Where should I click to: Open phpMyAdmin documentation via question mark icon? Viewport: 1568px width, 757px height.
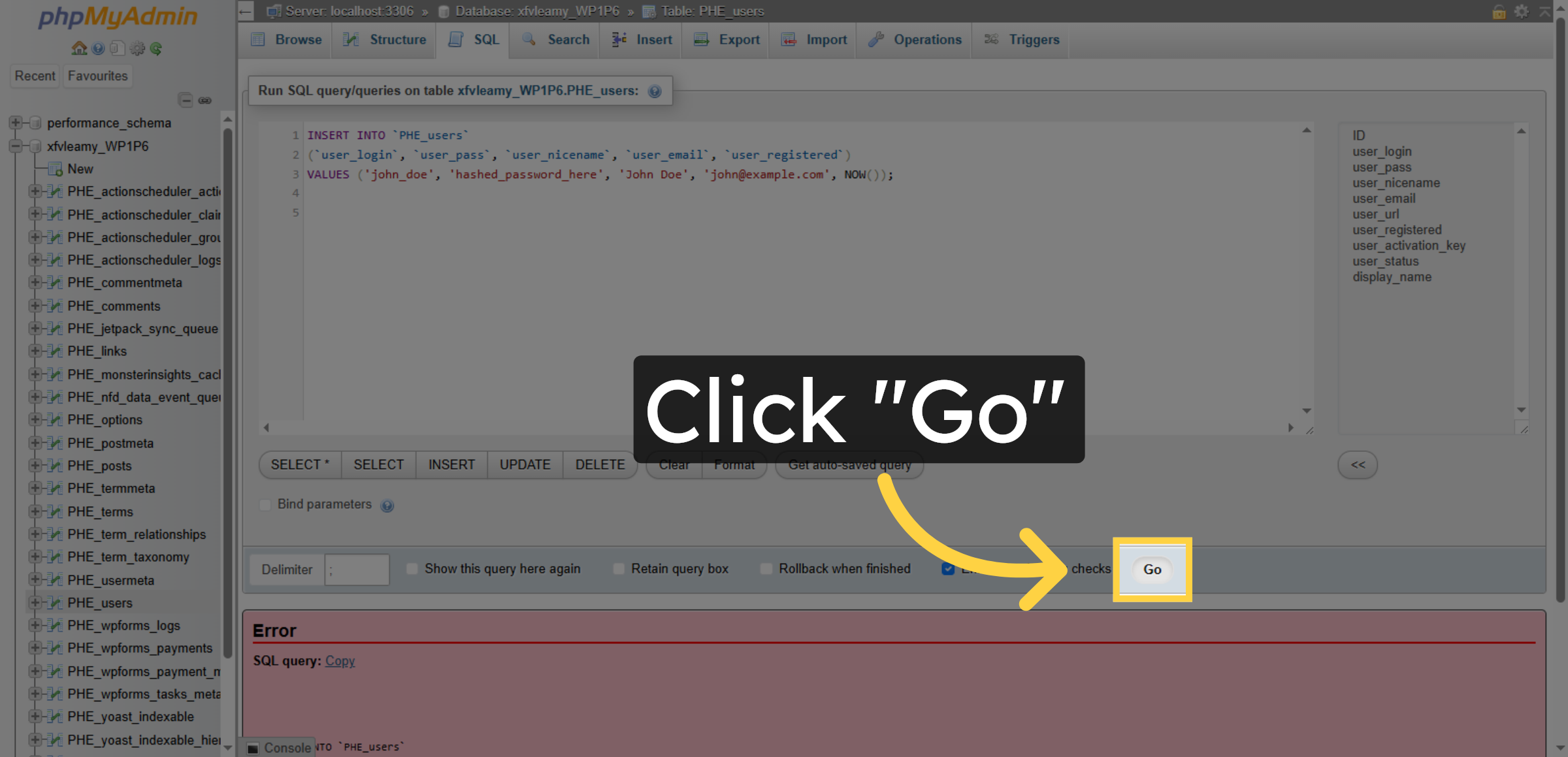98,48
